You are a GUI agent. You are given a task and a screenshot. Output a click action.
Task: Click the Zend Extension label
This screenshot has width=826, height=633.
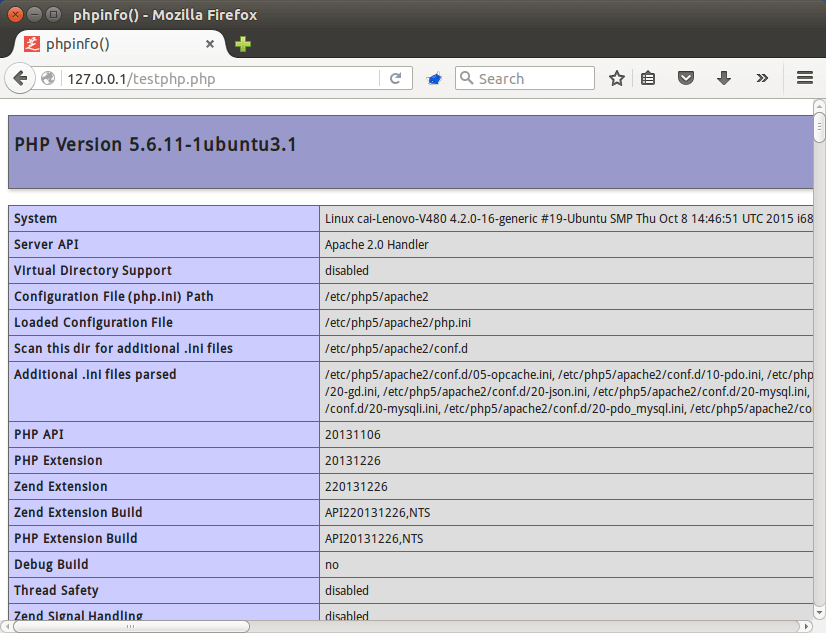(61, 486)
